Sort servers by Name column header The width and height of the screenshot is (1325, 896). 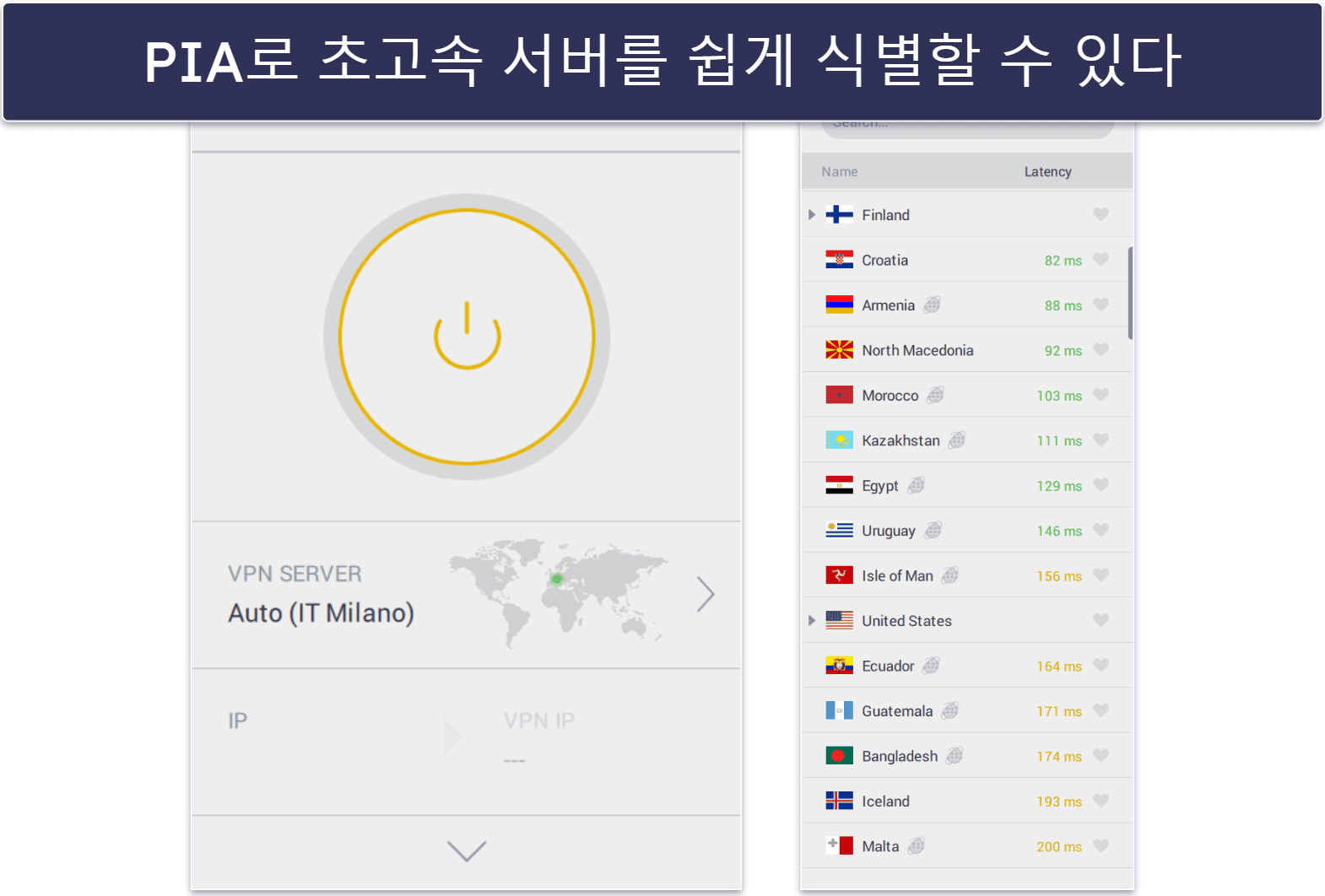(x=840, y=171)
